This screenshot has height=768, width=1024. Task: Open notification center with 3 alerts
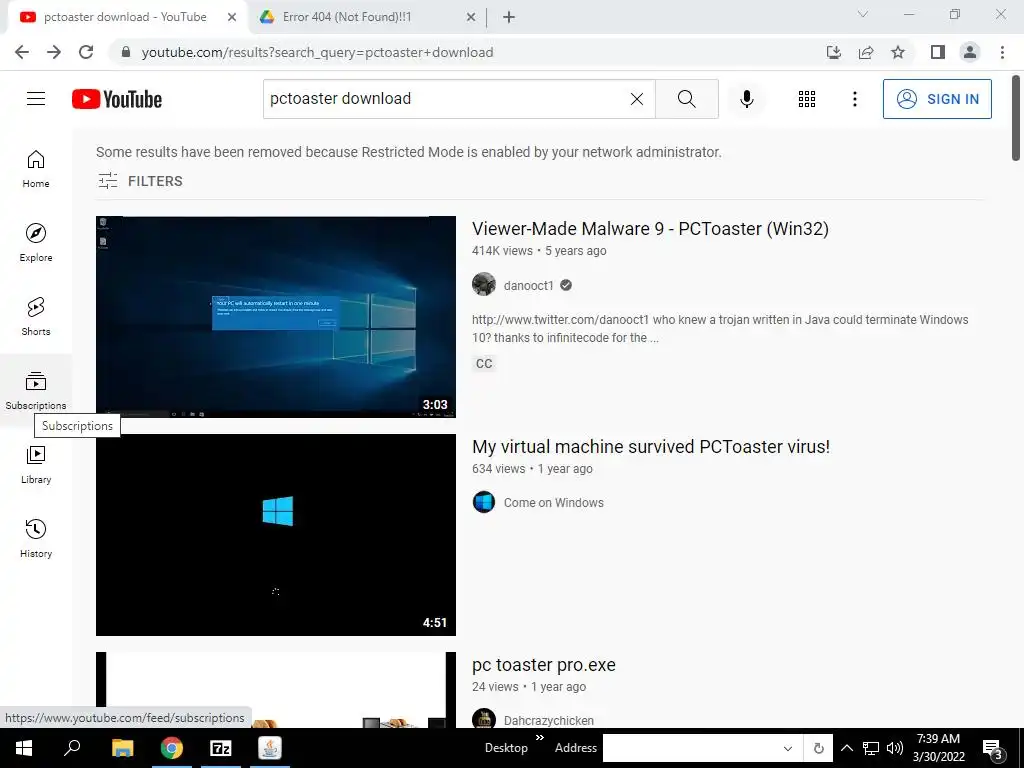[992, 749]
